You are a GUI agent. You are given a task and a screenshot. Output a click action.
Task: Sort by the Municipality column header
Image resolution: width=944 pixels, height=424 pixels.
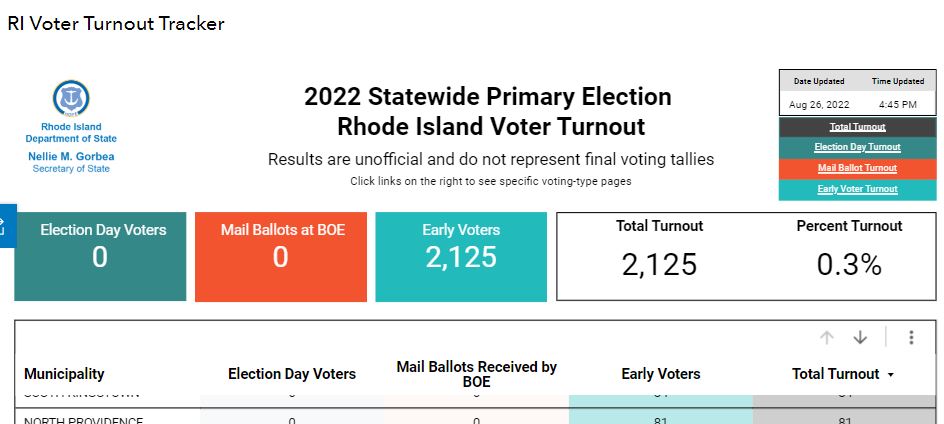[64, 374]
